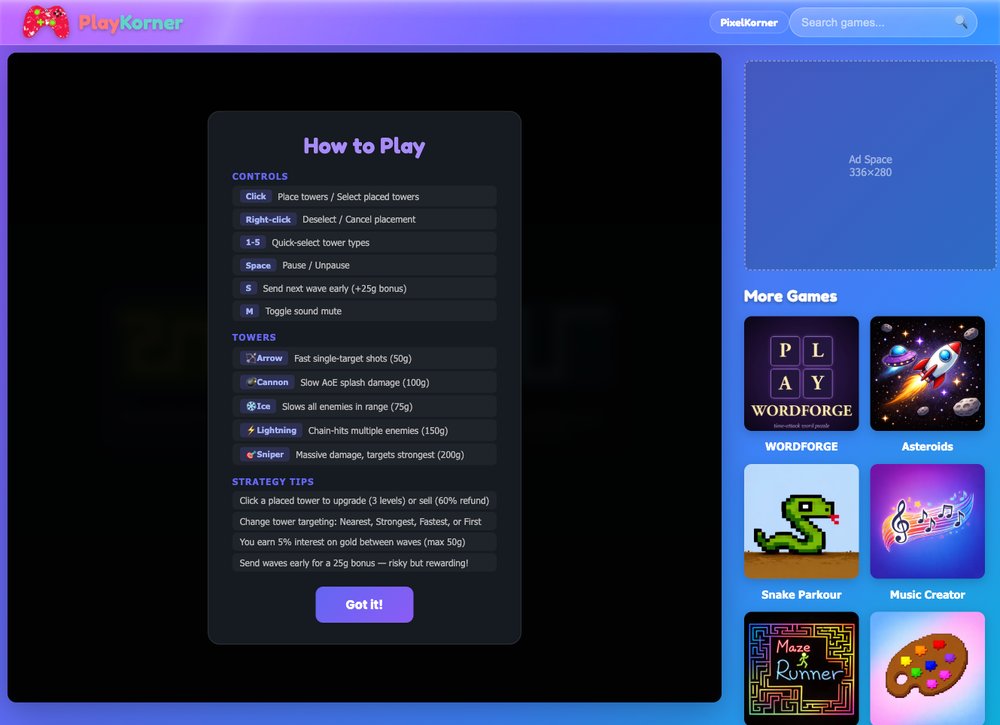Screen dimensions: 1000x725
Task: Click 'Deselect / Cancel placement' text
Action: point(358,219)
